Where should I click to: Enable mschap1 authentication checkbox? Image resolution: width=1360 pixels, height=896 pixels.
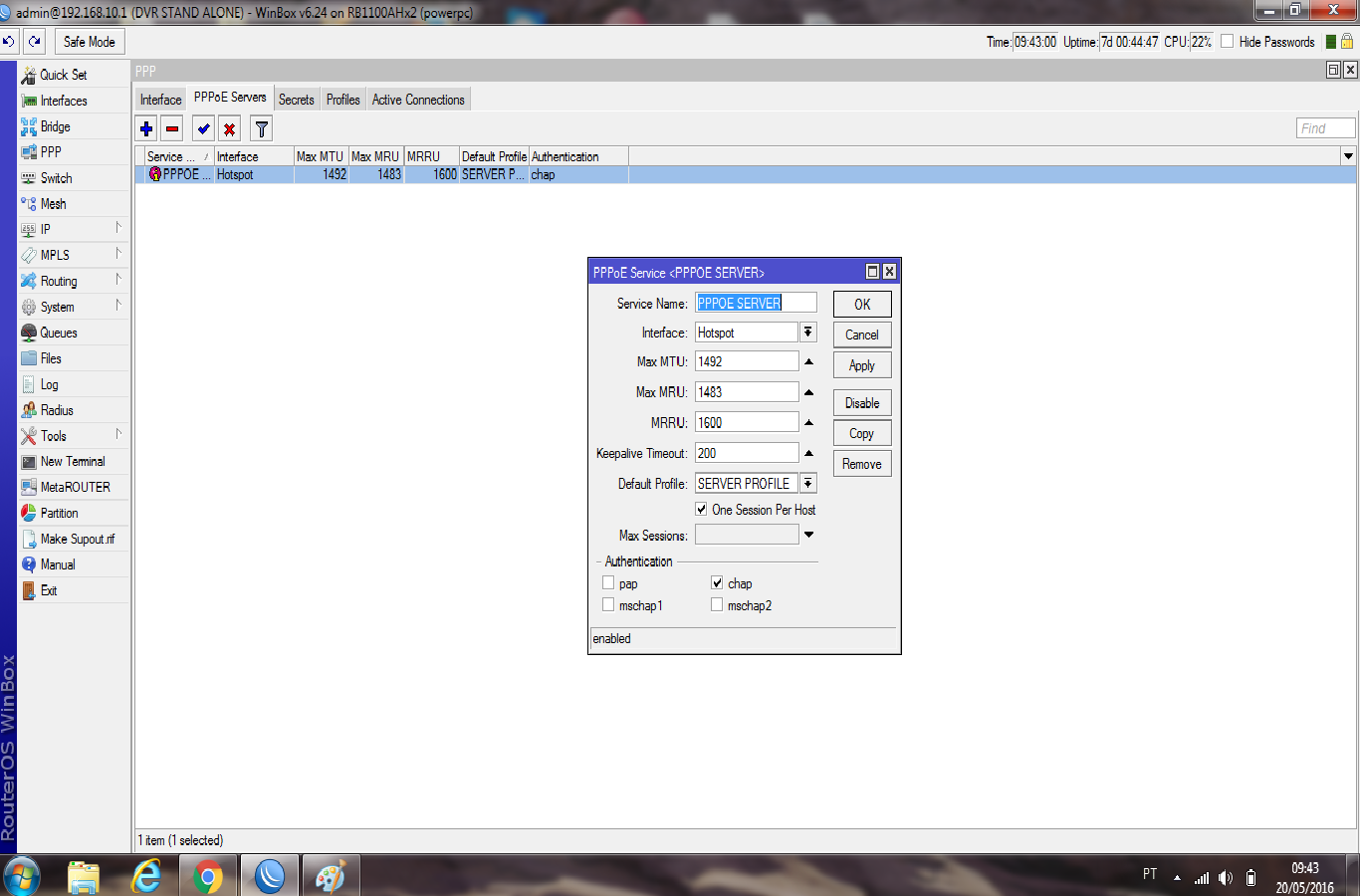(x=608, y=605)
